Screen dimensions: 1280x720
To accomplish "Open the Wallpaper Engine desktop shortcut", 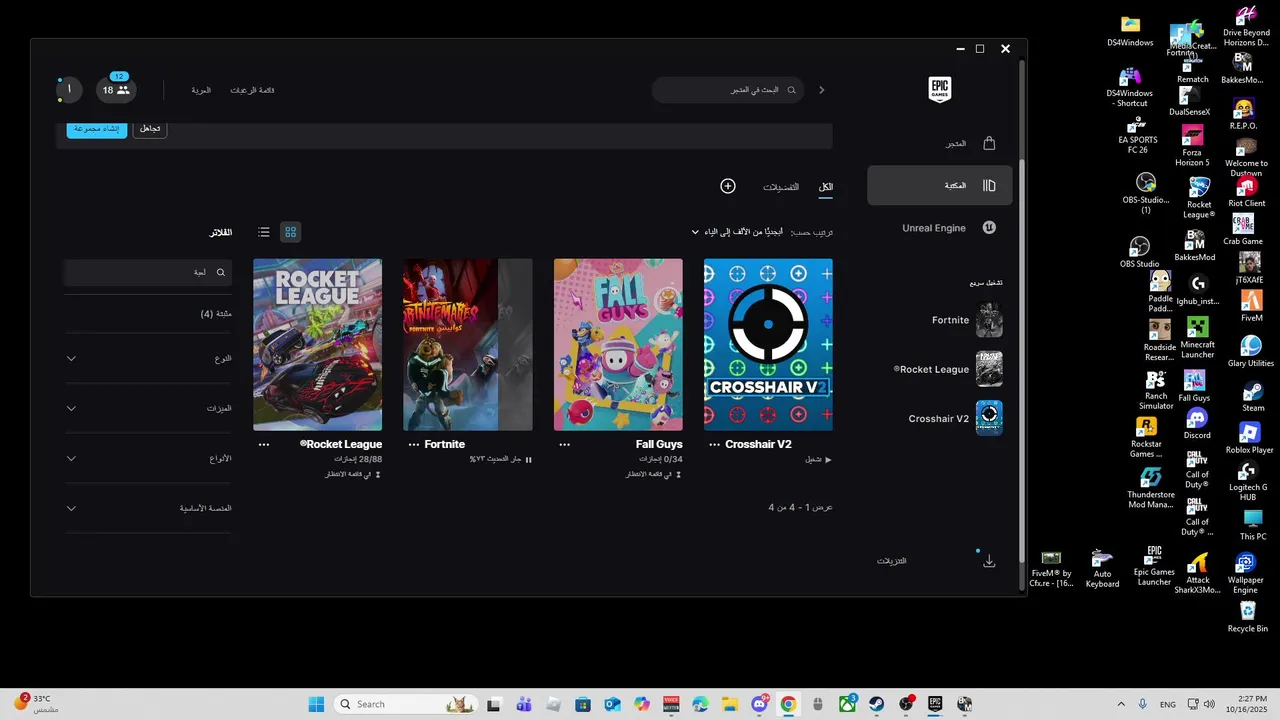I will pyautogui.click(x=1245, y=573).
